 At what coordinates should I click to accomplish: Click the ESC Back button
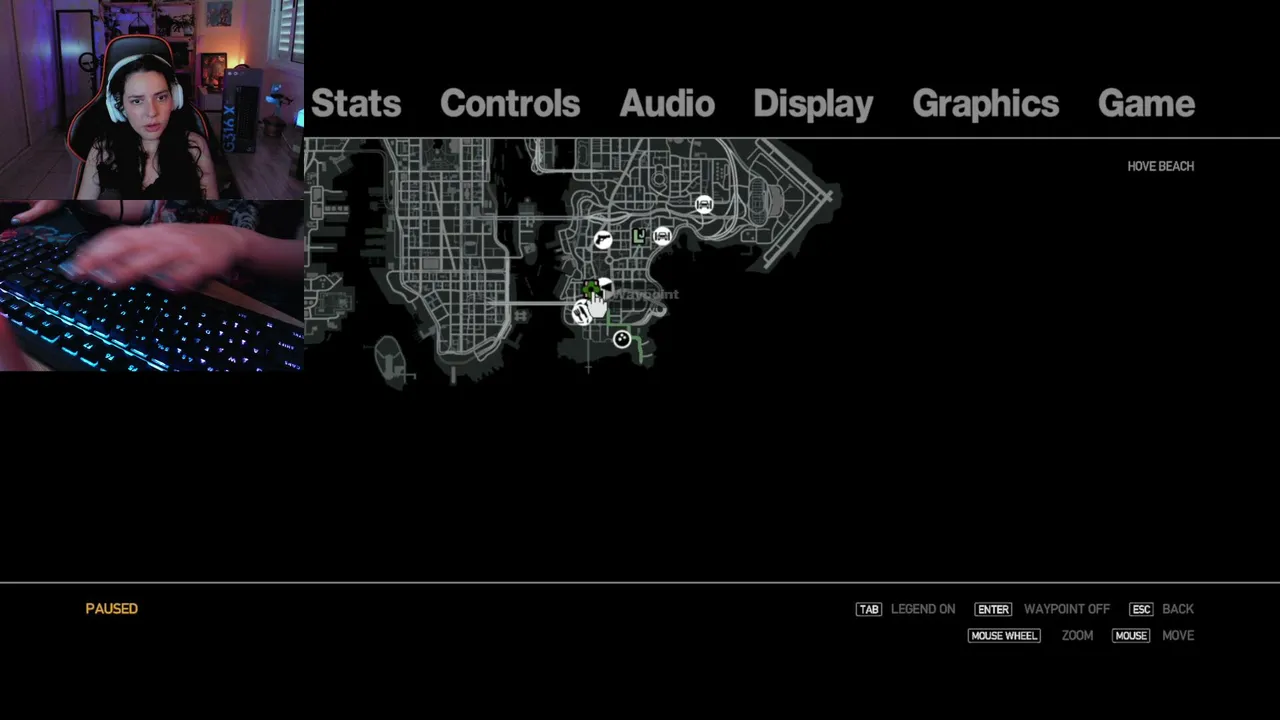pos(1161,609)
